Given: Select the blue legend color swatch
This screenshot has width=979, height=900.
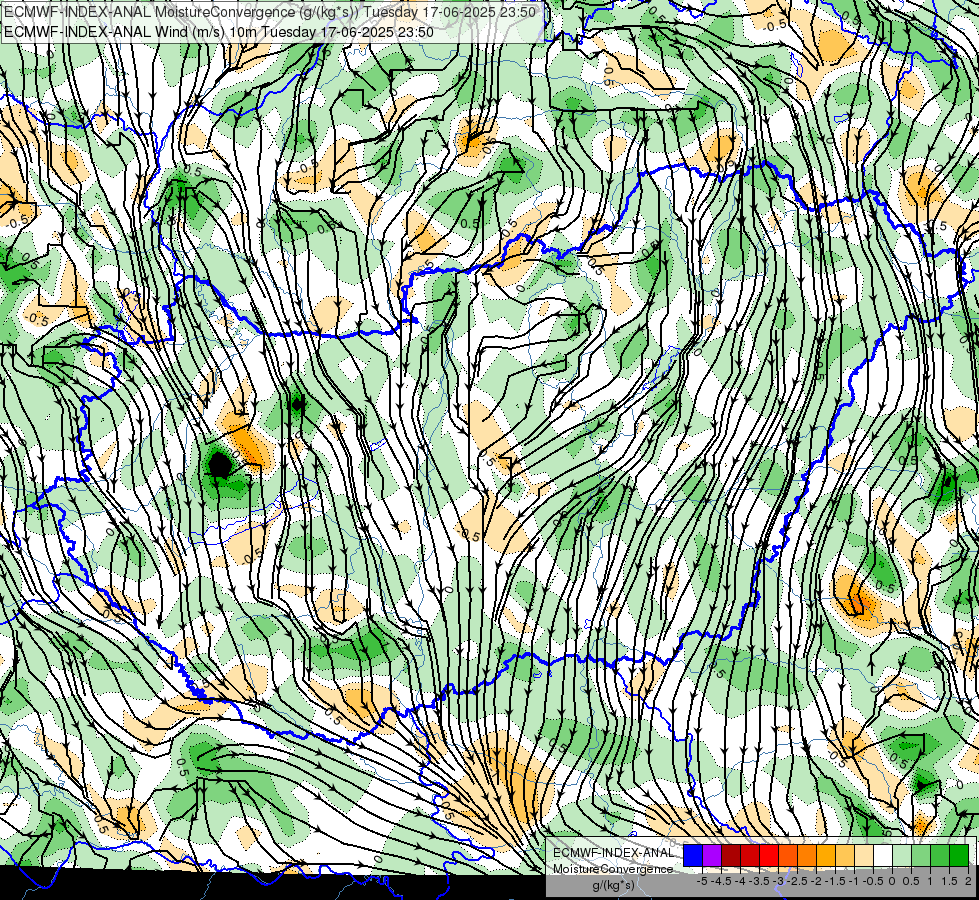Looking at the screenshot, I should (x=693, y=856).
